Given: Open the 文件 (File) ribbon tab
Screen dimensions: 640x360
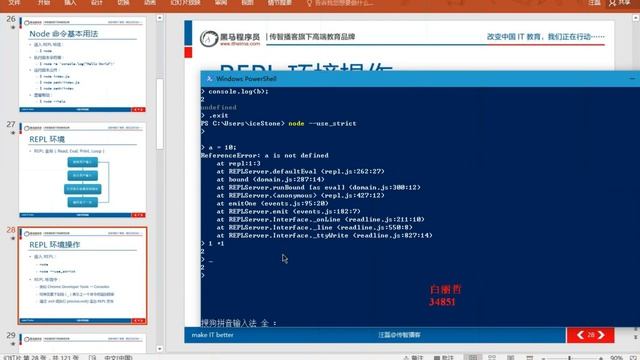Looking at the screenshot, I should (x=14, y=2).
